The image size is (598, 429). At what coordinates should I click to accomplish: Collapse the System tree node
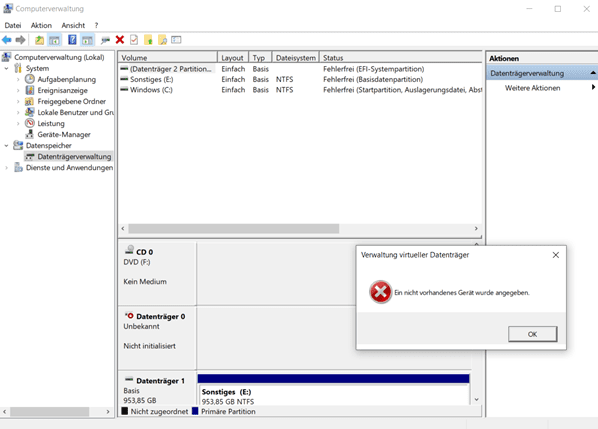pyautogui.click(x=6, y=69)
